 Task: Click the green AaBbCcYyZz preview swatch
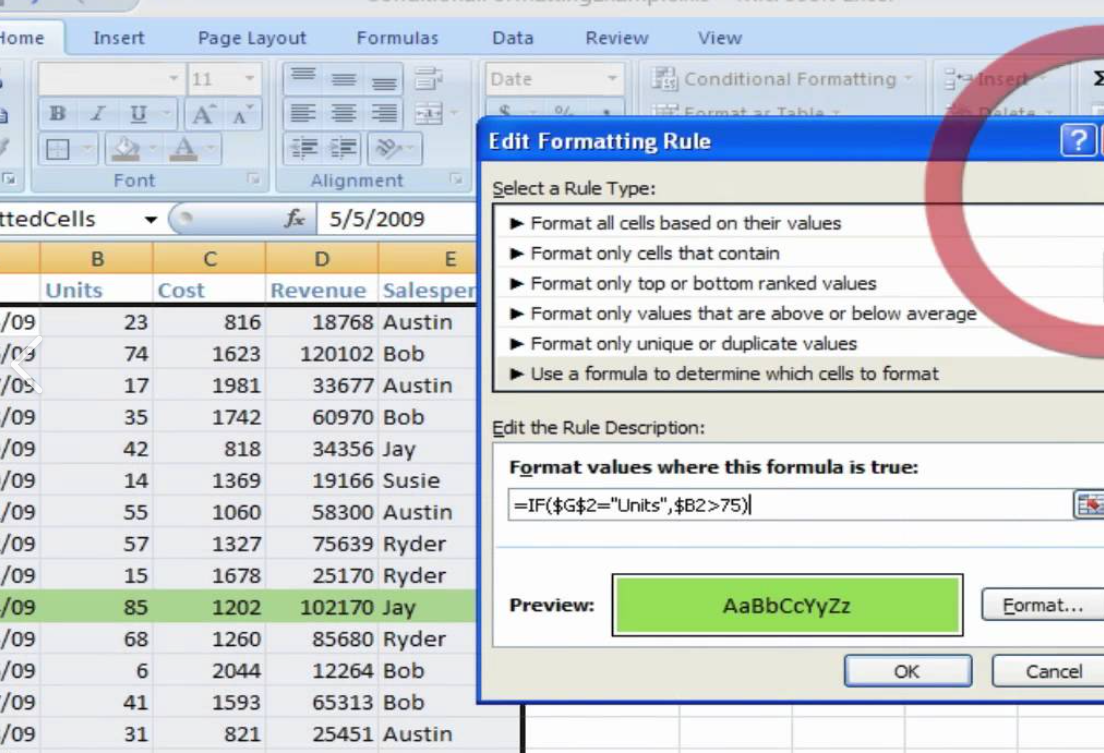click(x=787, y=604)
